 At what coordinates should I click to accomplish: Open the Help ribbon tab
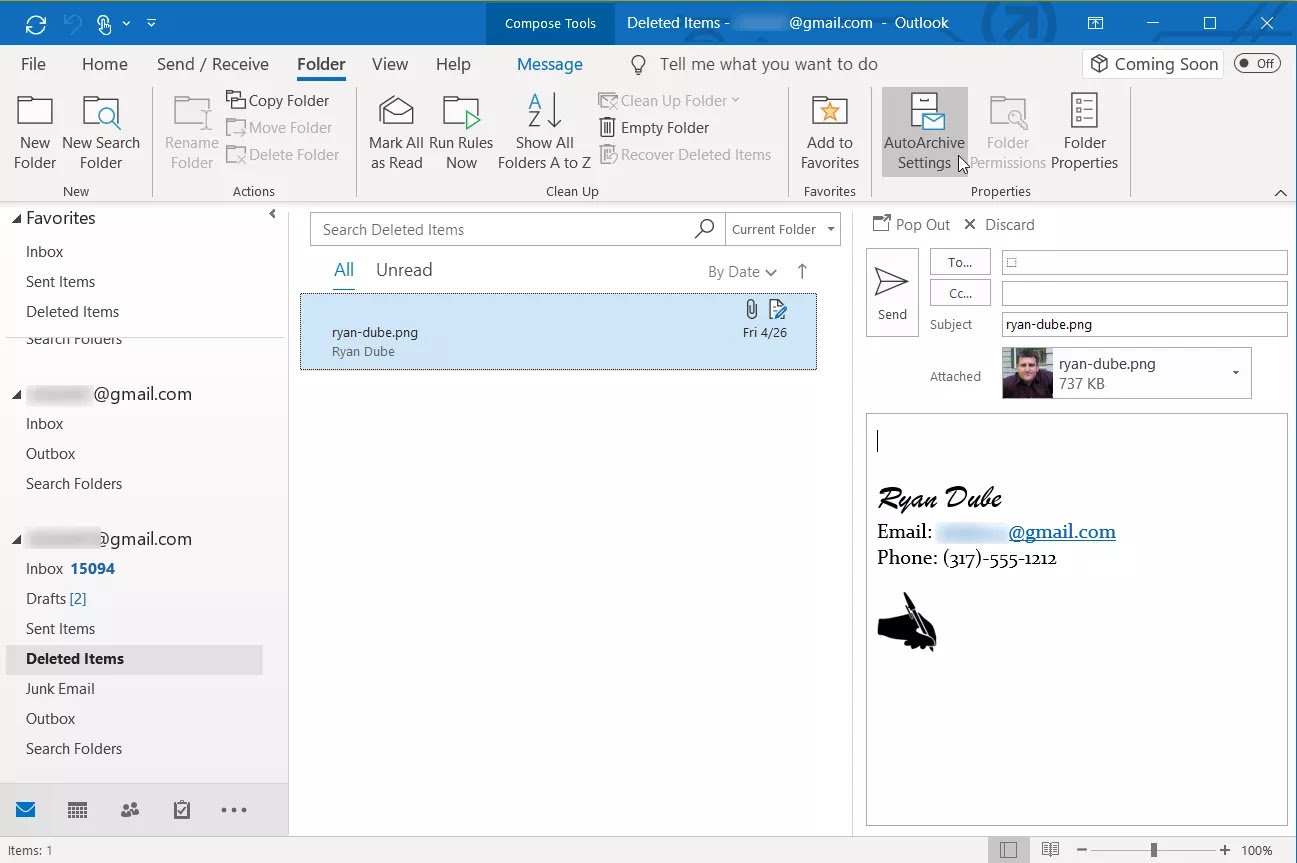point(453,64)
